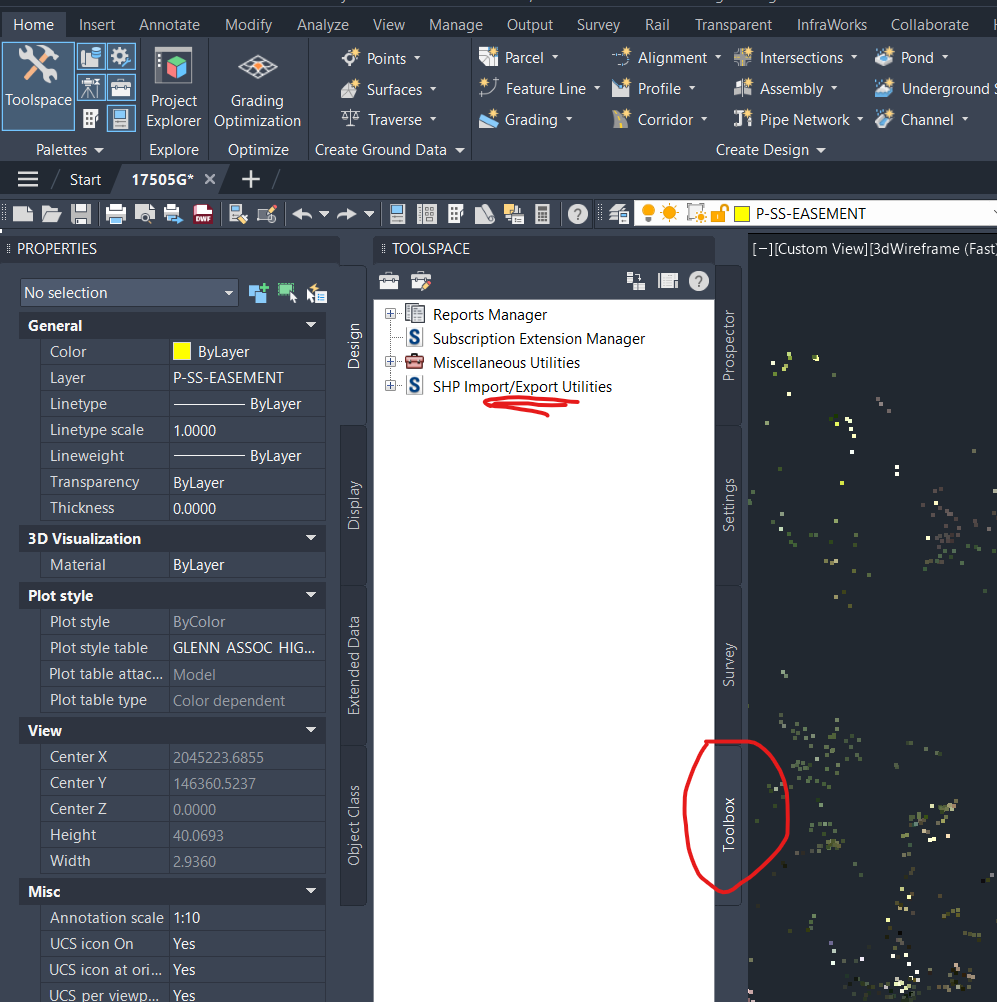Collapse the General properties section
Viewport: 997px width, 1002px height.
coord(311,325)
